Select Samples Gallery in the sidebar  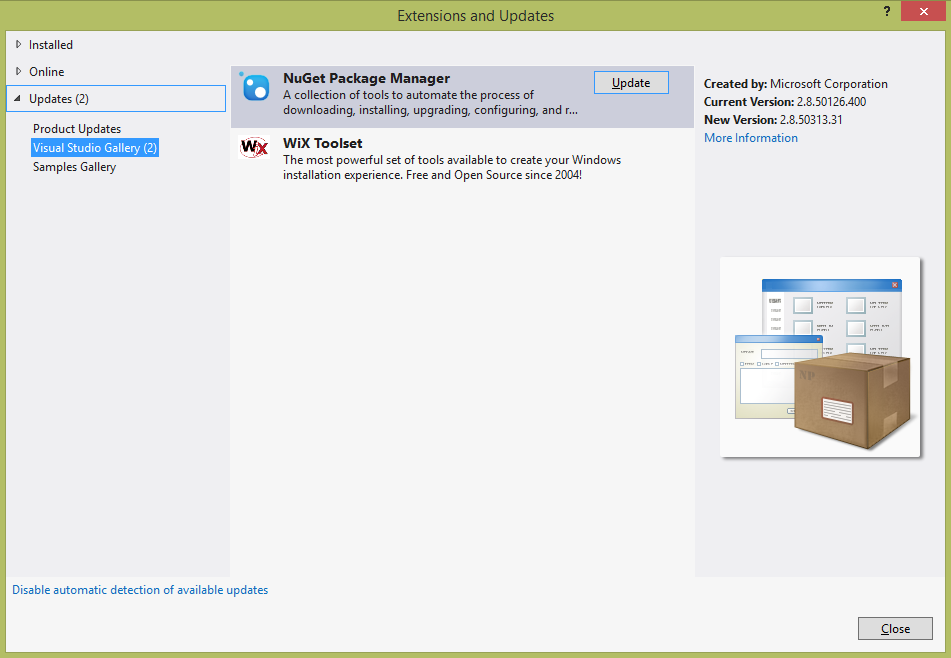coord(75,167)
